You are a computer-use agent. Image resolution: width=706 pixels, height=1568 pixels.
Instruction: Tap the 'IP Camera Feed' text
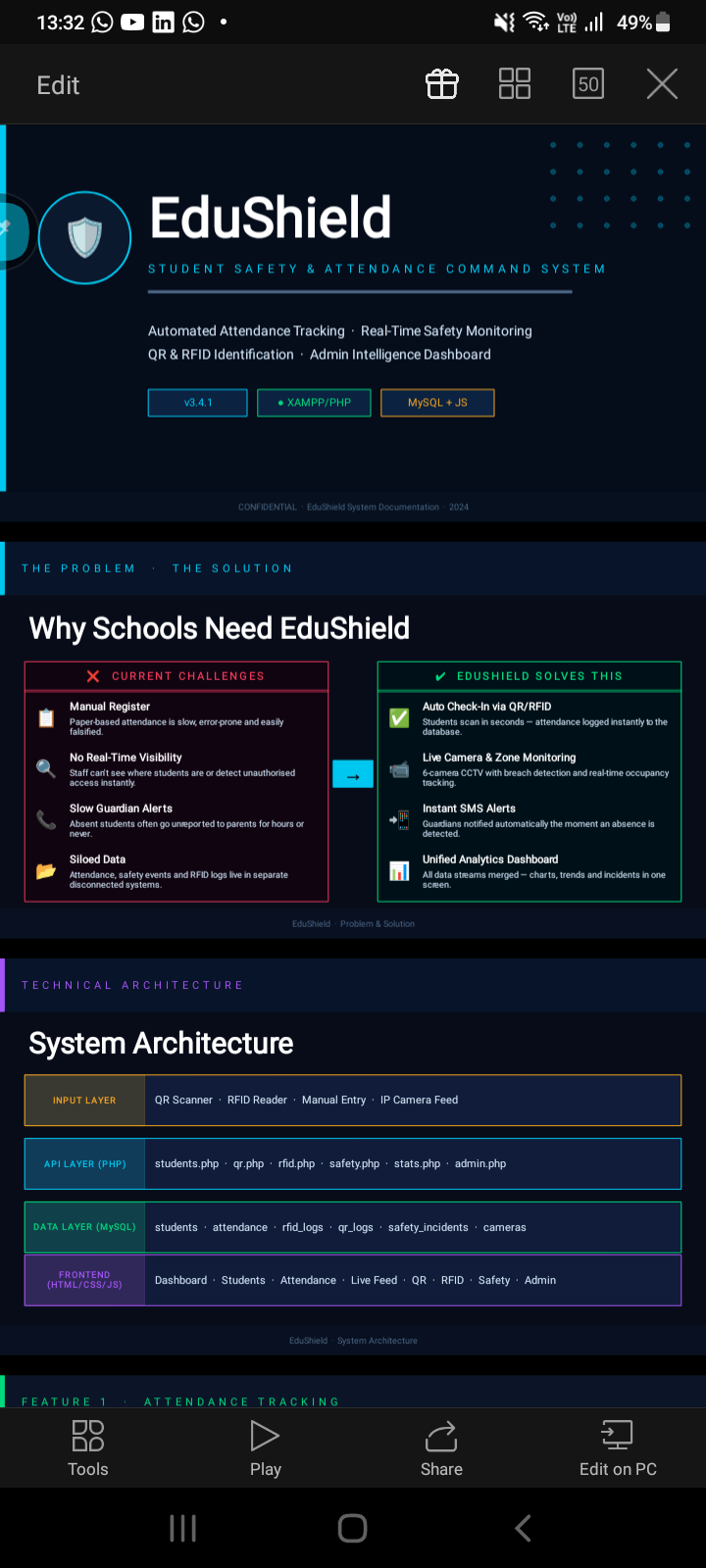pyautogui.click(x=419, y=1100)
